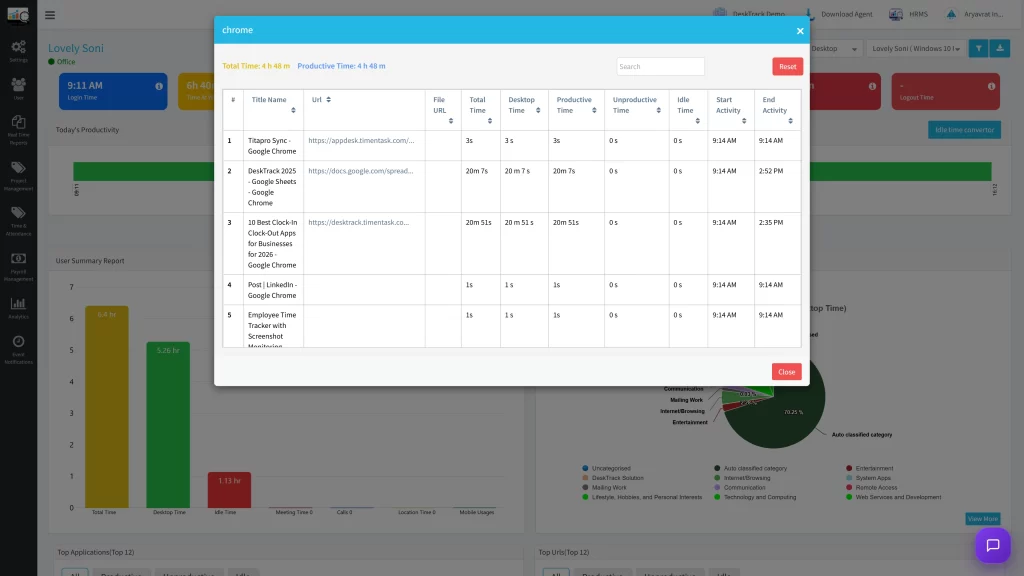The height and width of the screenshot is (576, 1024).
Task: Sort table by Desktop Time column
Action: coord(538,110)
